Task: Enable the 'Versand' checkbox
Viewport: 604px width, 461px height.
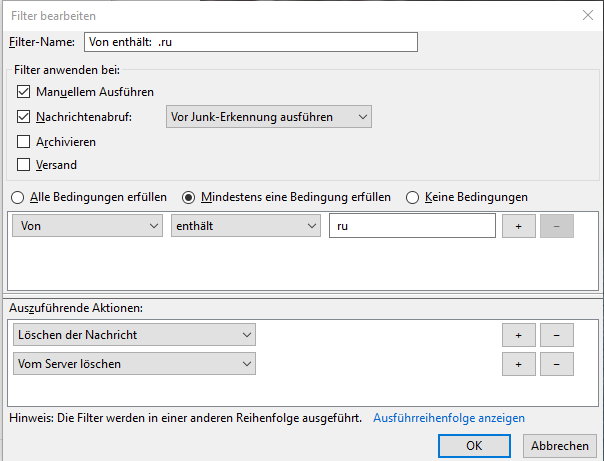Action: tap(25, 165)
